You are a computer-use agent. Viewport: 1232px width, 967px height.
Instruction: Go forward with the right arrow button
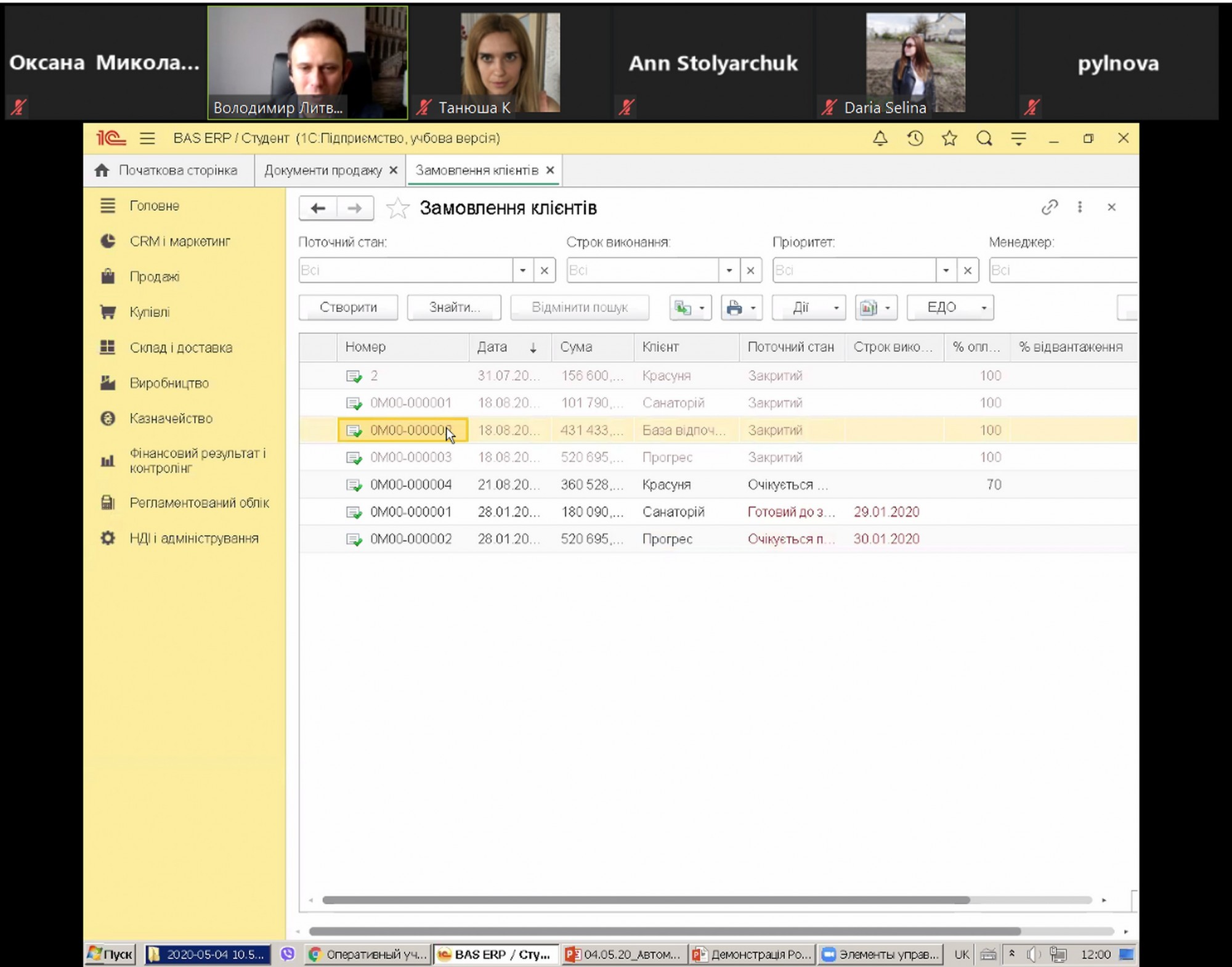click(x=355, y=208)
